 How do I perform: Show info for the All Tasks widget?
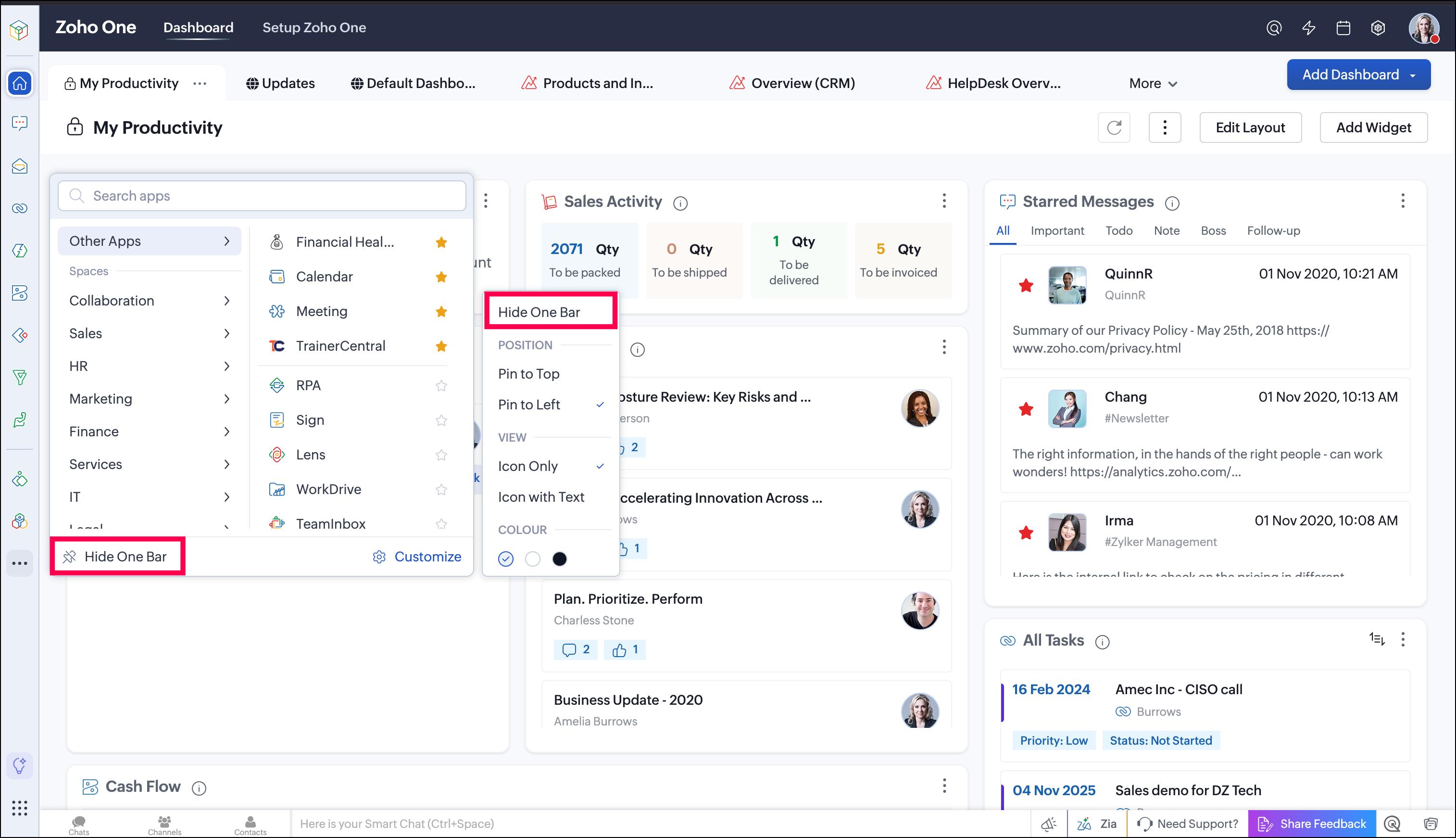click(1102, 642)
